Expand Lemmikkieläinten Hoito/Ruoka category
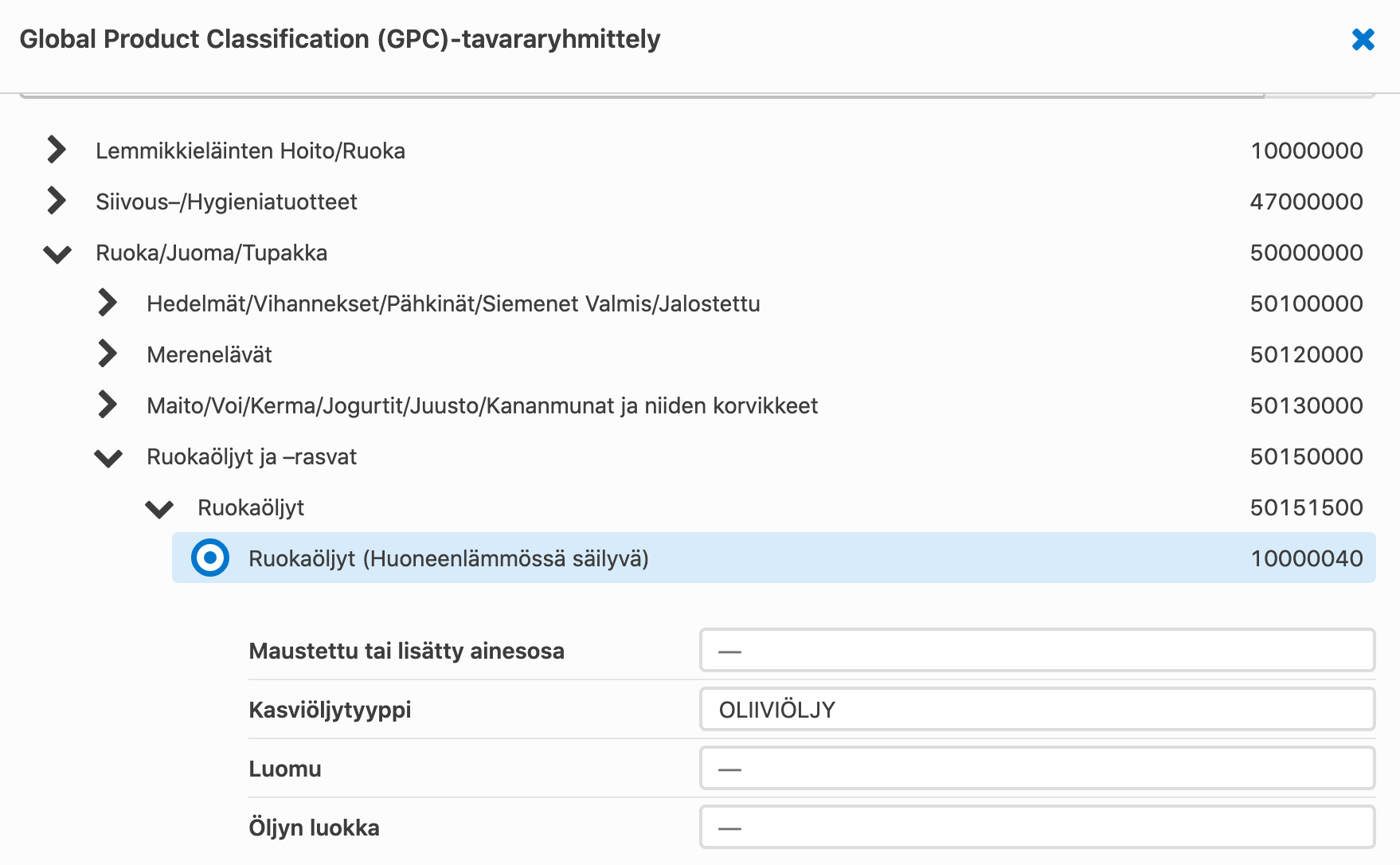 tap(57, 150)
